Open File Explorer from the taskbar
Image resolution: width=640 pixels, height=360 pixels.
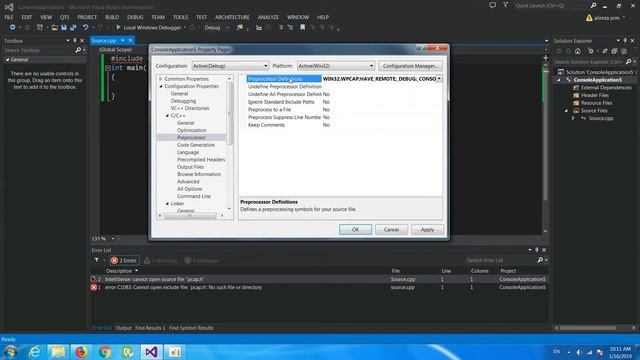coord(58,351)
